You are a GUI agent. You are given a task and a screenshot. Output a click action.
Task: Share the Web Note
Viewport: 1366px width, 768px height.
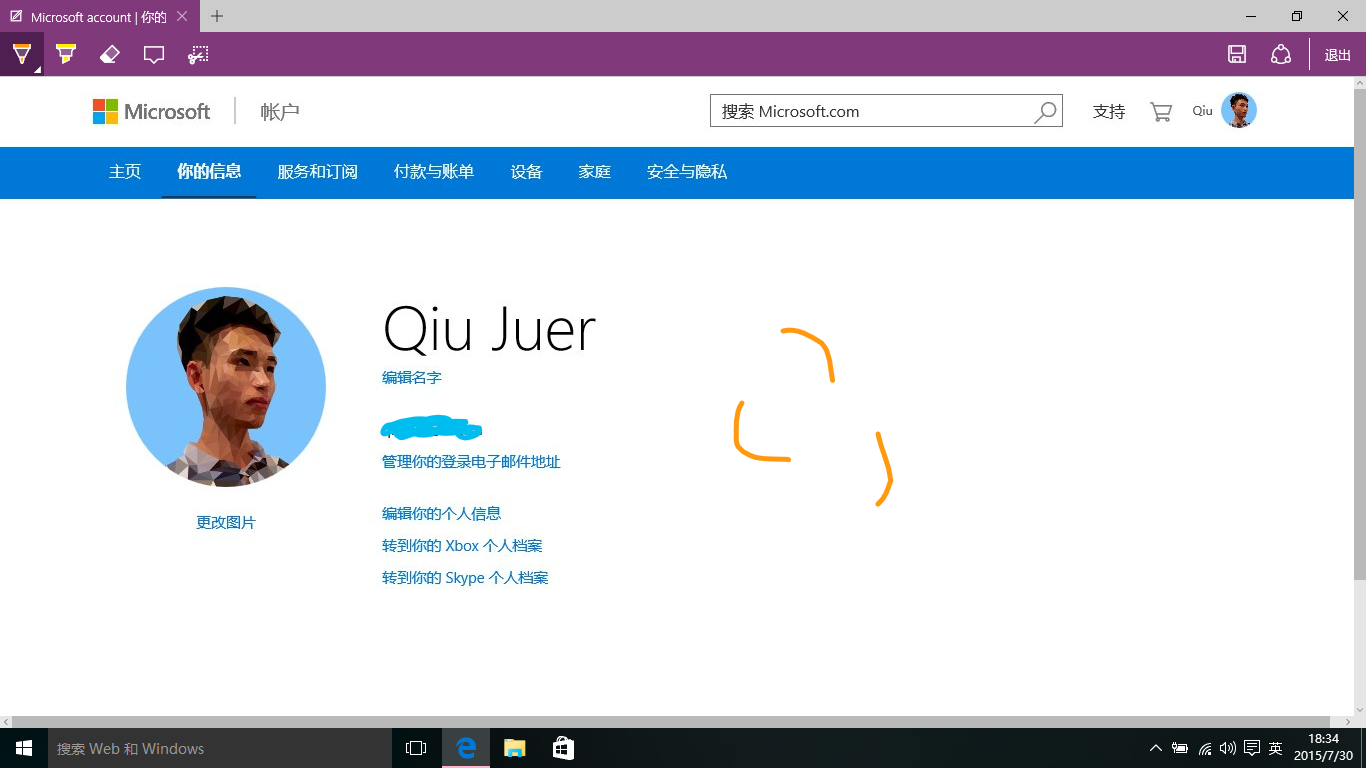[x=1281, y=54]
